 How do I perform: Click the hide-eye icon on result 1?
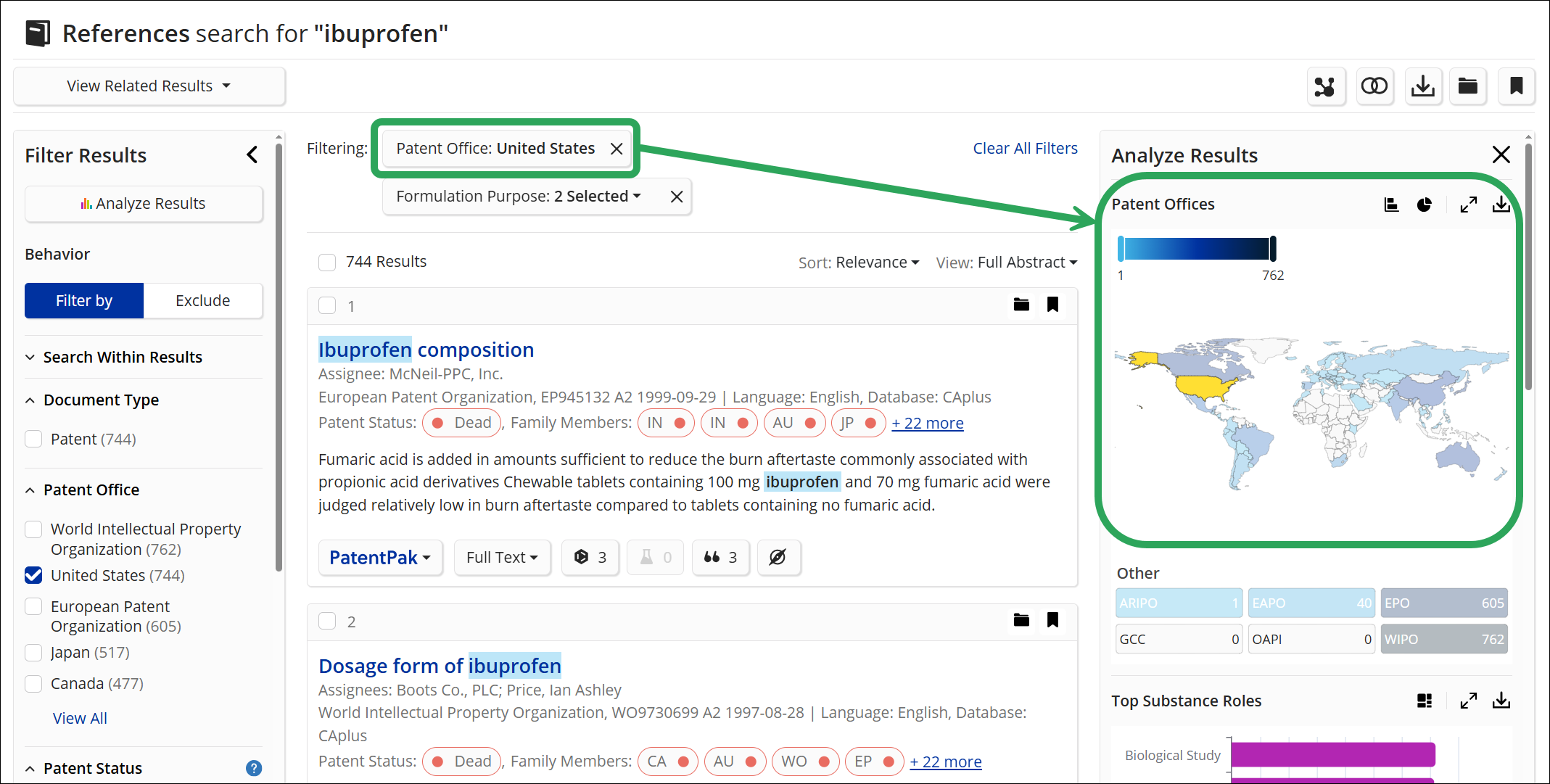(778, 557)
